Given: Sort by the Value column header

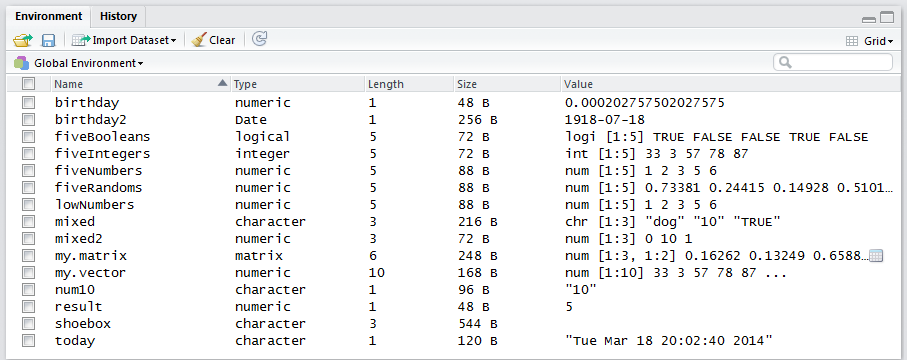Looking at the screenshot, I should coord(730,84).
